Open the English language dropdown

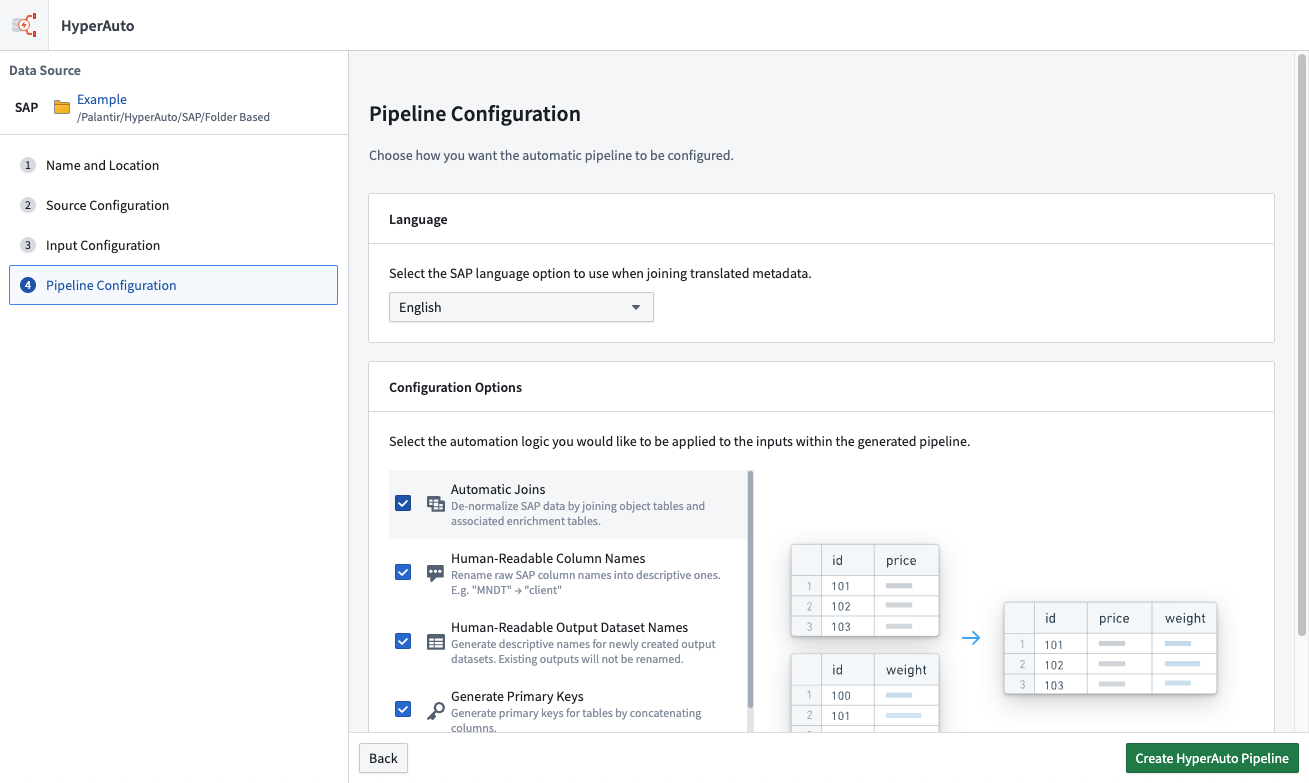pos(521,307)
